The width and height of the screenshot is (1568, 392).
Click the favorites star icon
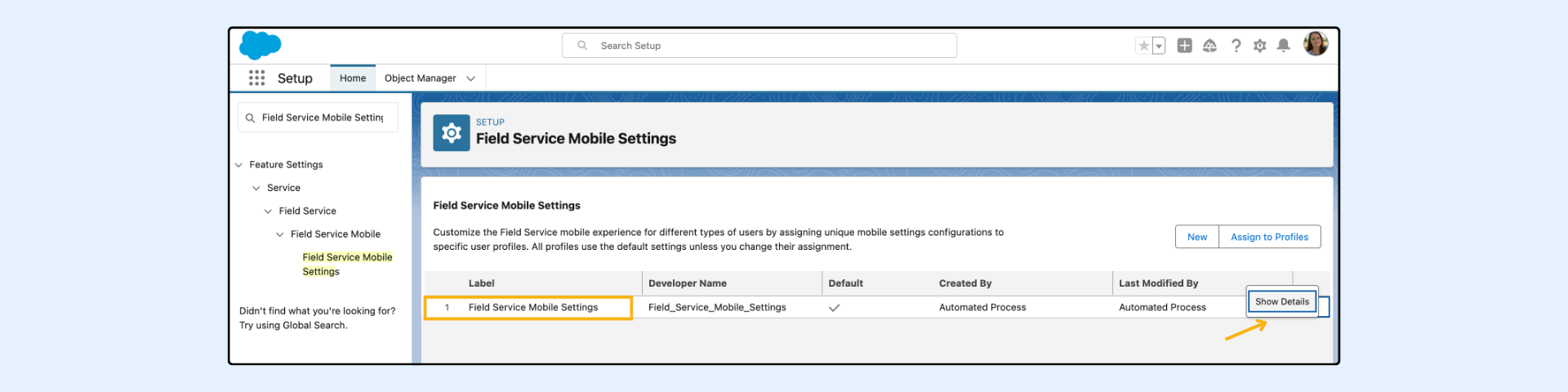tap(1143, 46)
